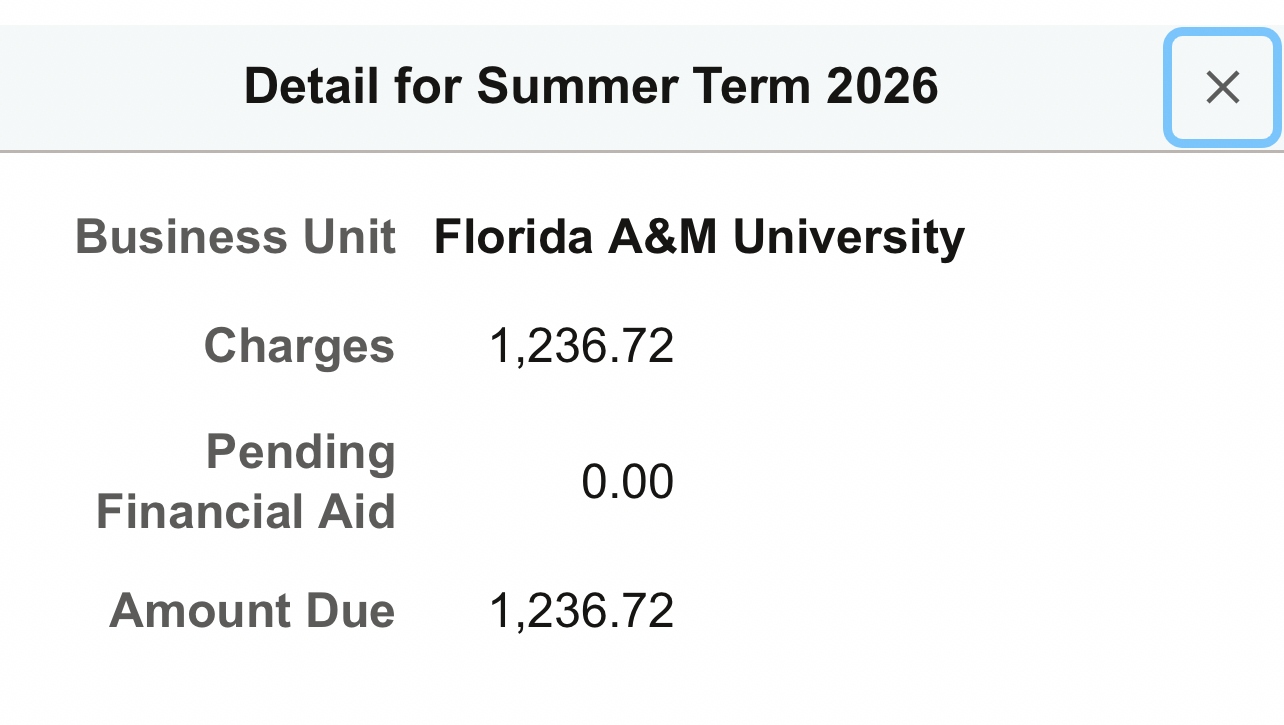
Task: Click the word 'Unit' in Business Unit label
Action: (x=353, y=238)
